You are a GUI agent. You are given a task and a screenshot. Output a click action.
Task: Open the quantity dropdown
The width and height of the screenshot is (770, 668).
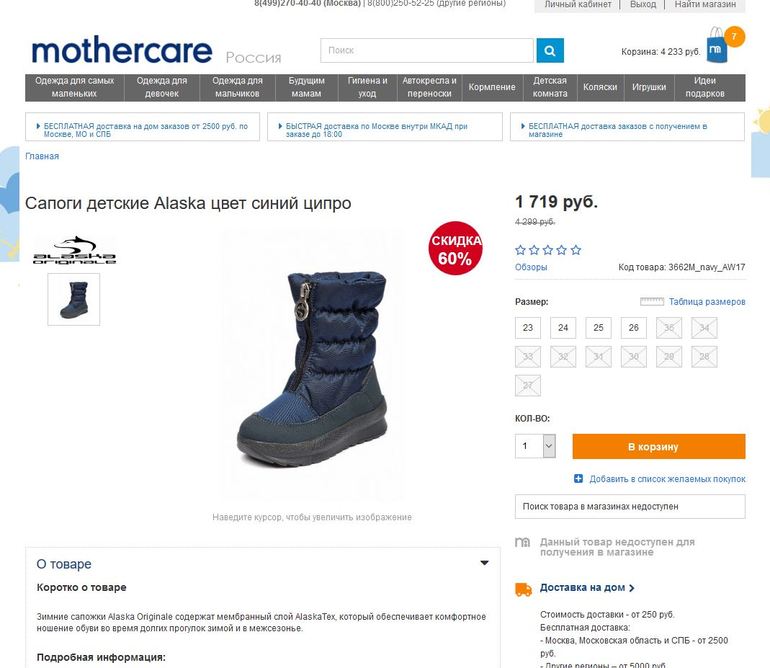coord(549,446)
